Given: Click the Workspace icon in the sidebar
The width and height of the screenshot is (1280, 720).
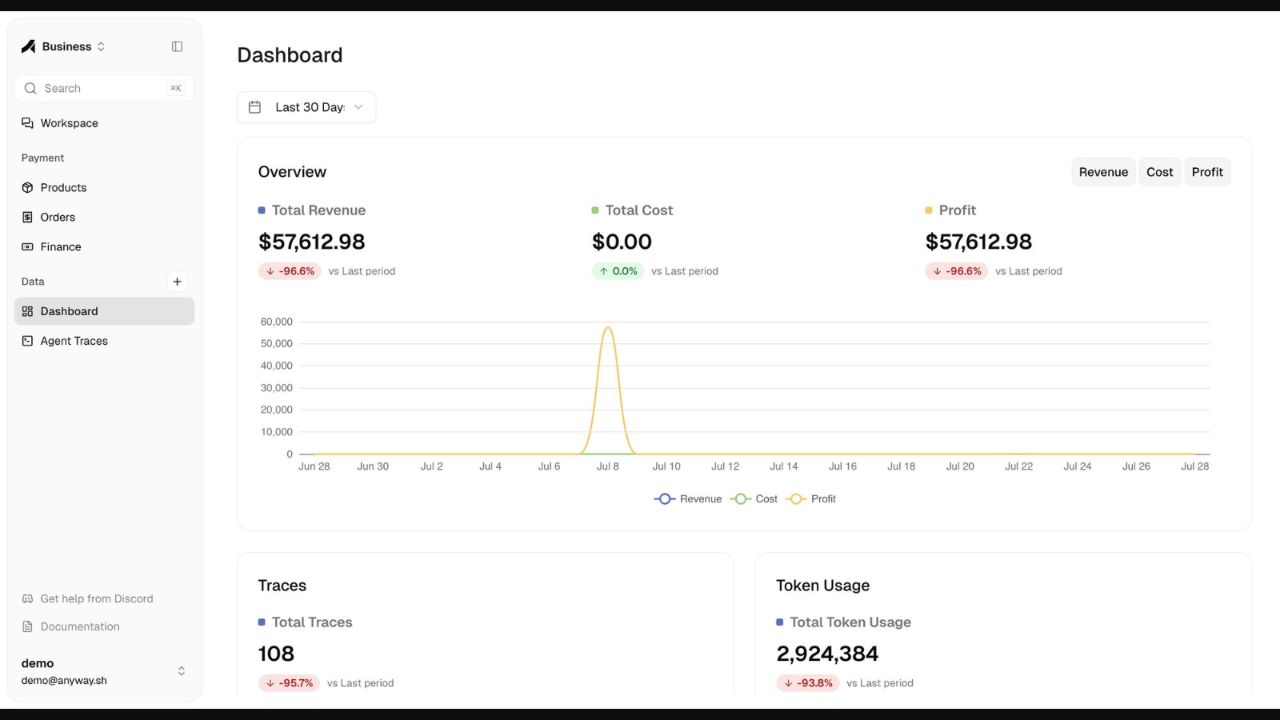Looking at the screenshot, I should (x=27, y=123).
